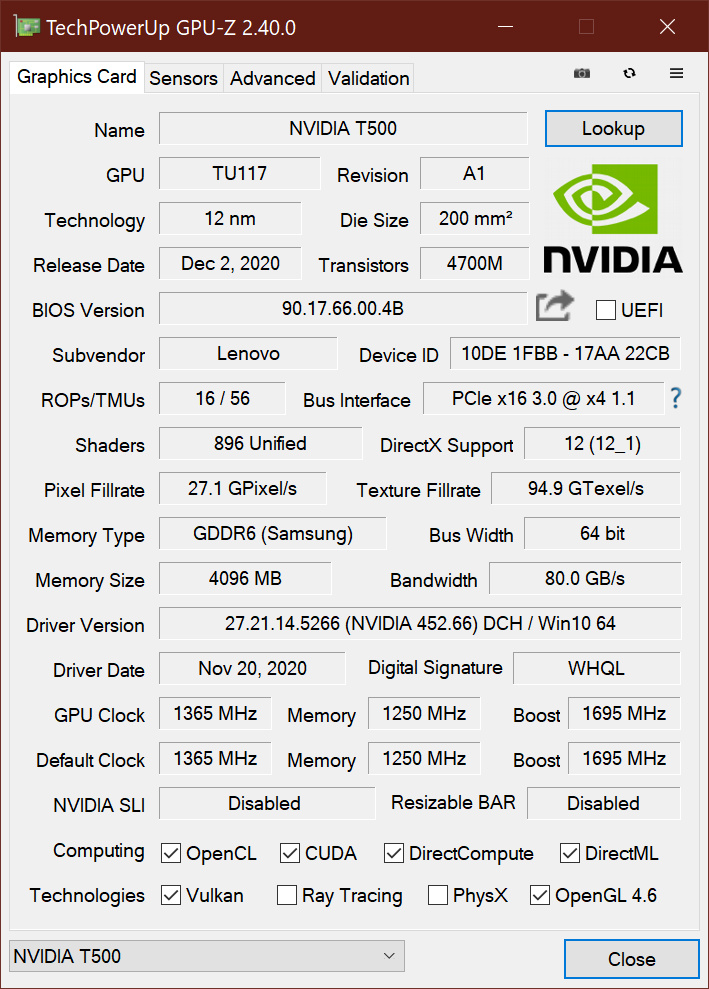The height and width of the screenshot is (989, 709).
Task: Click the Close button at the bottom
Action: tap(631, 959)
